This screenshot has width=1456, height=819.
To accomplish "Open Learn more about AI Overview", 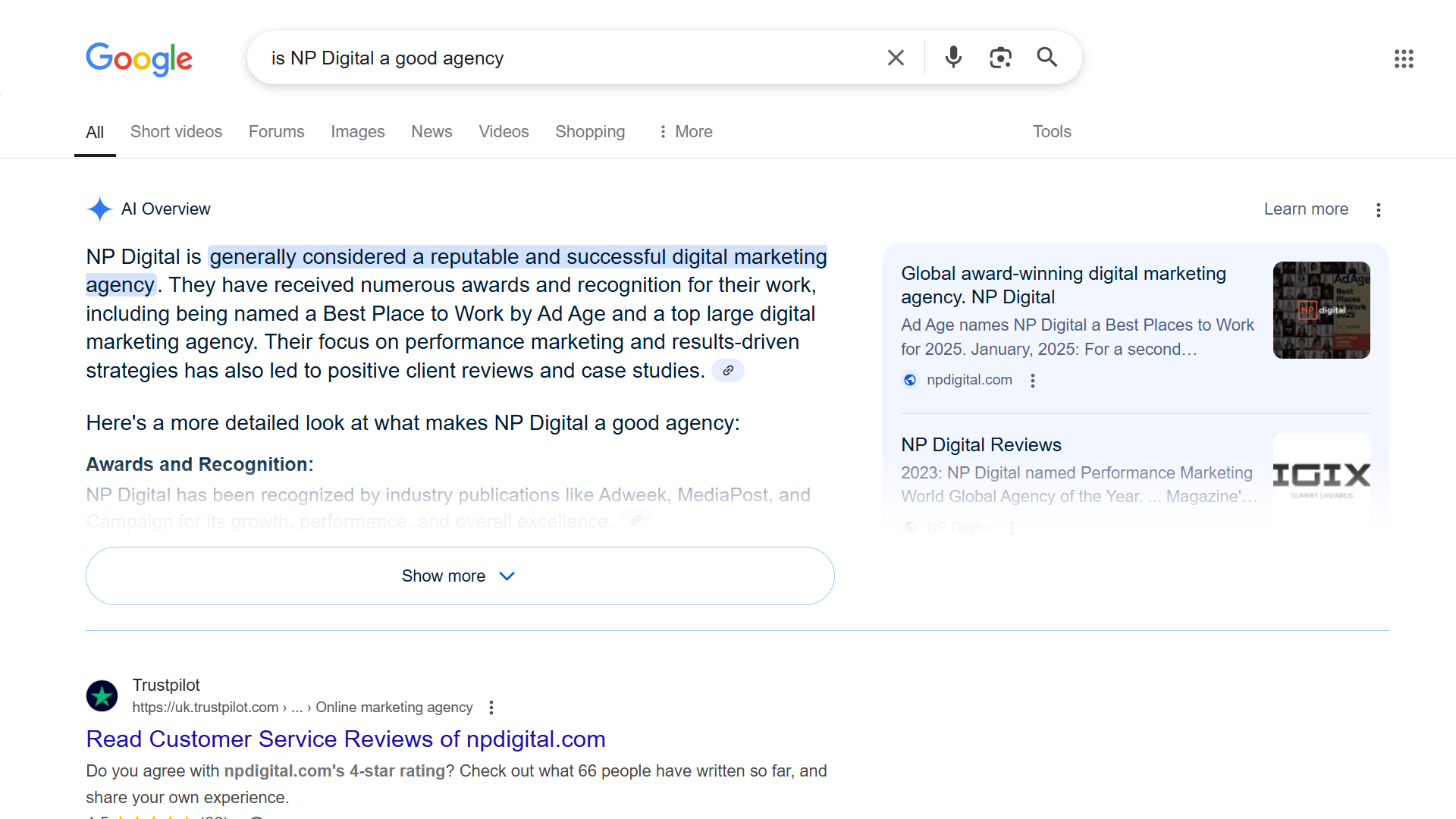I will (x=1306, y=209).
